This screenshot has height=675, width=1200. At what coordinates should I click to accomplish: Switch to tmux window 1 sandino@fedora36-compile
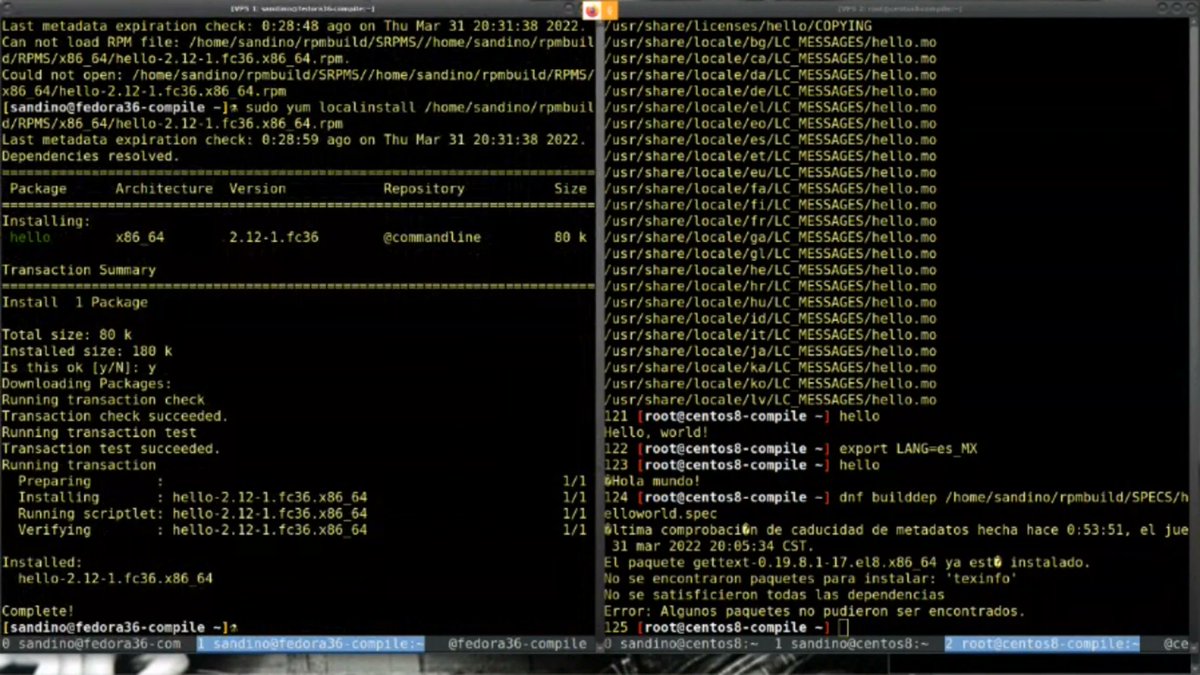pyautogui.click(x=311, y=644)
